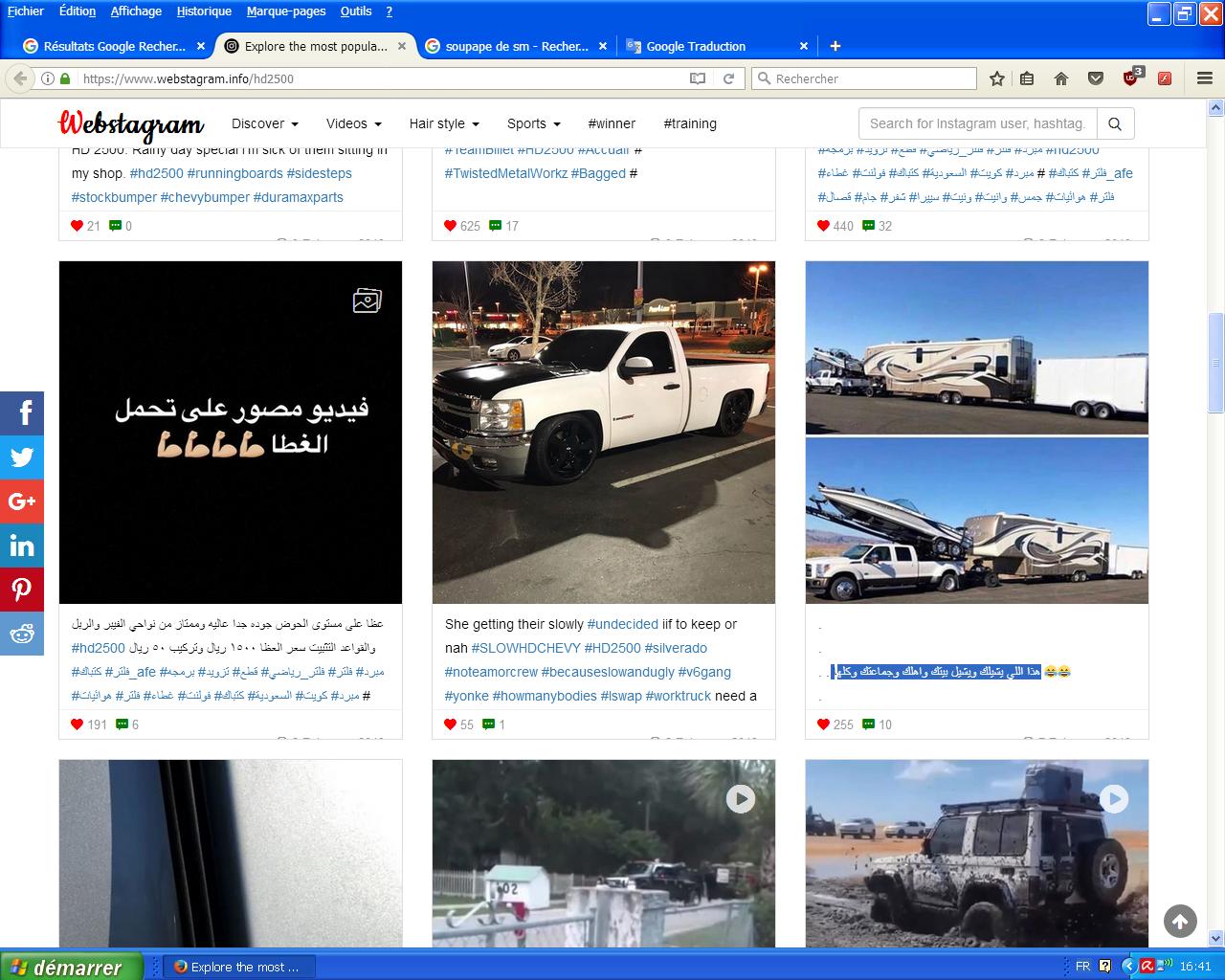Share on LinkedIn using sidebar icon
Viewport: 1225px width, 980px height.
pos(22,546)
